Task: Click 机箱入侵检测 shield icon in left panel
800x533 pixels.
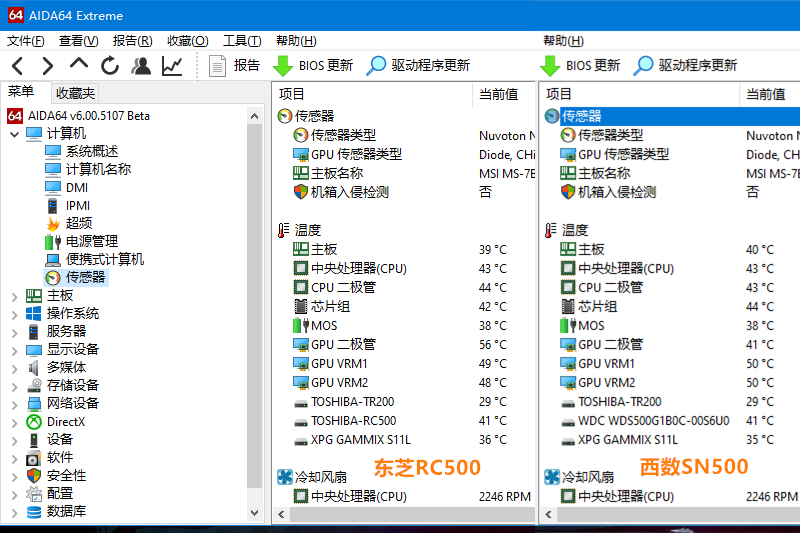Action: tap(301, 192)
